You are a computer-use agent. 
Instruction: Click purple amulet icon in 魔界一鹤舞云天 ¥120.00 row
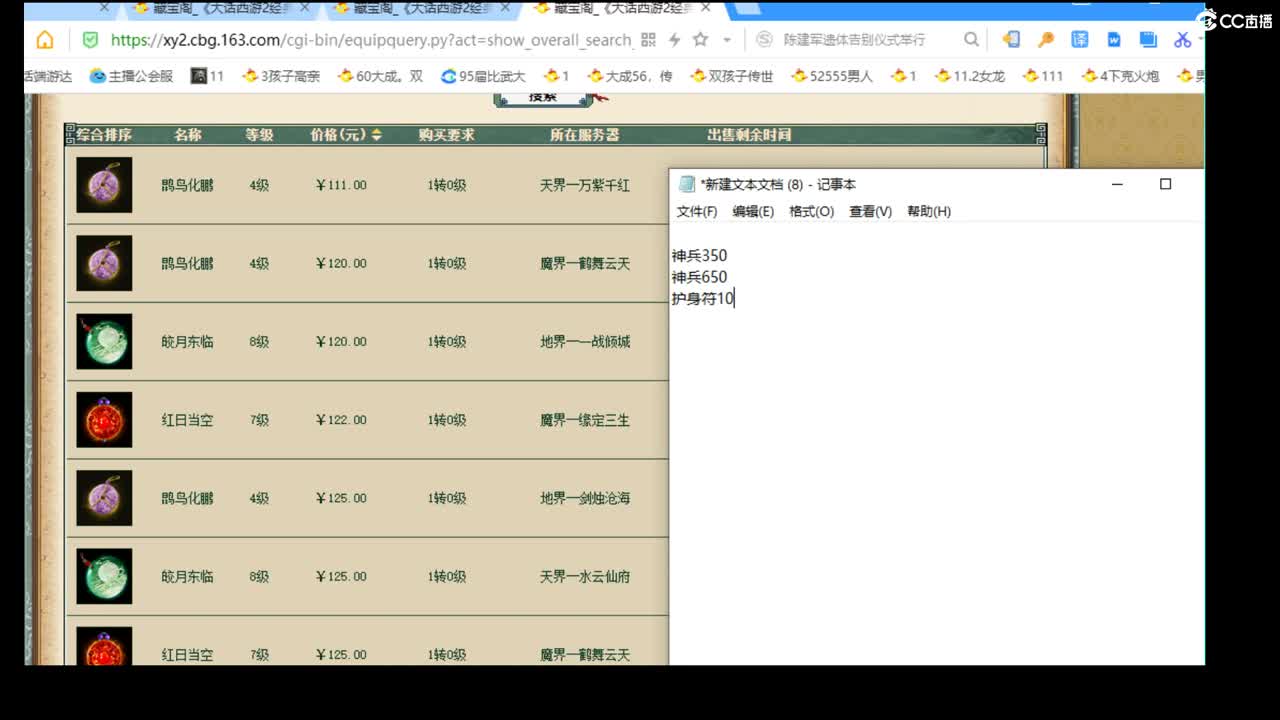[104, 263]
